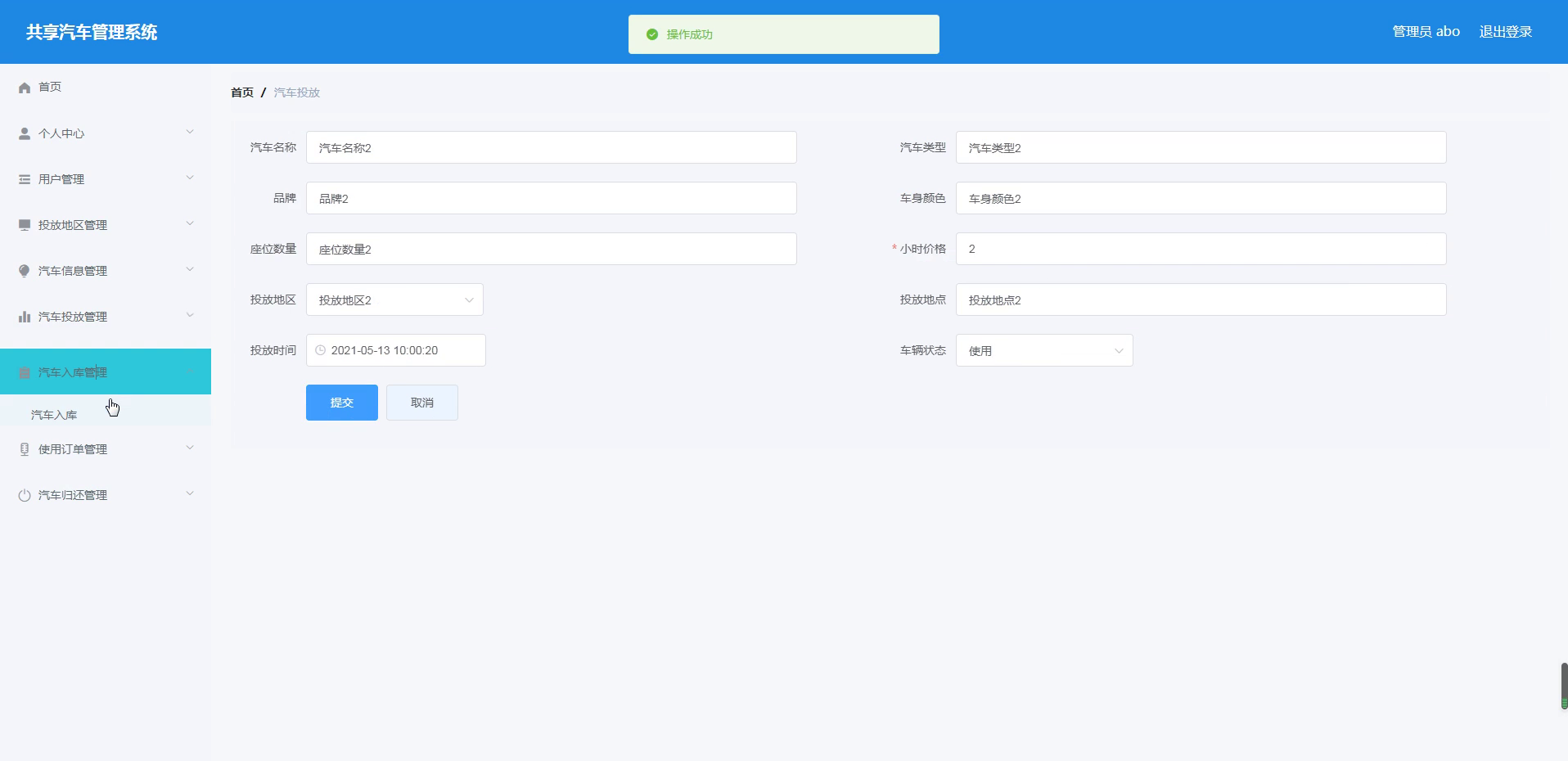Open the 首页 sidebar menu item

tap(106, 87)
